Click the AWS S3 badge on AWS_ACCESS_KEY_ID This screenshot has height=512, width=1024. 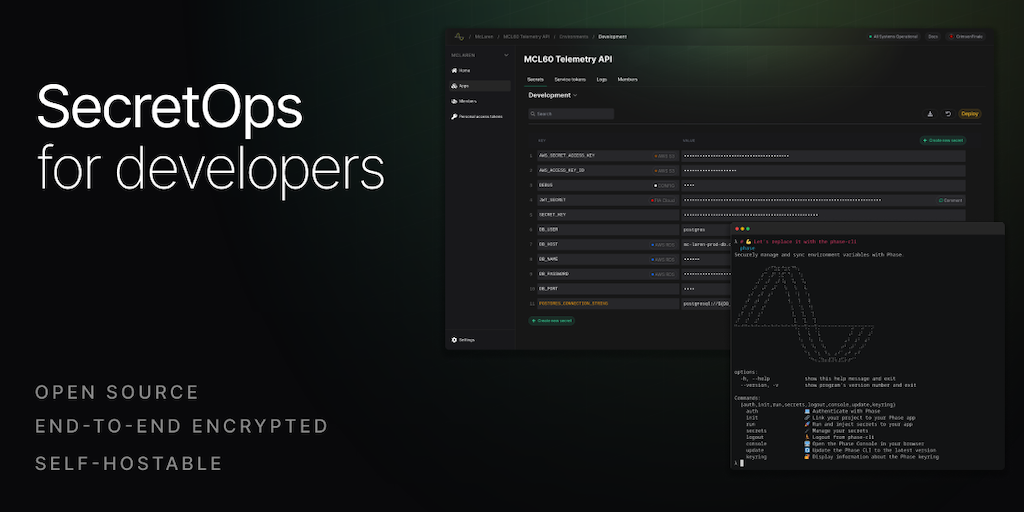click(x=664, y=170)
